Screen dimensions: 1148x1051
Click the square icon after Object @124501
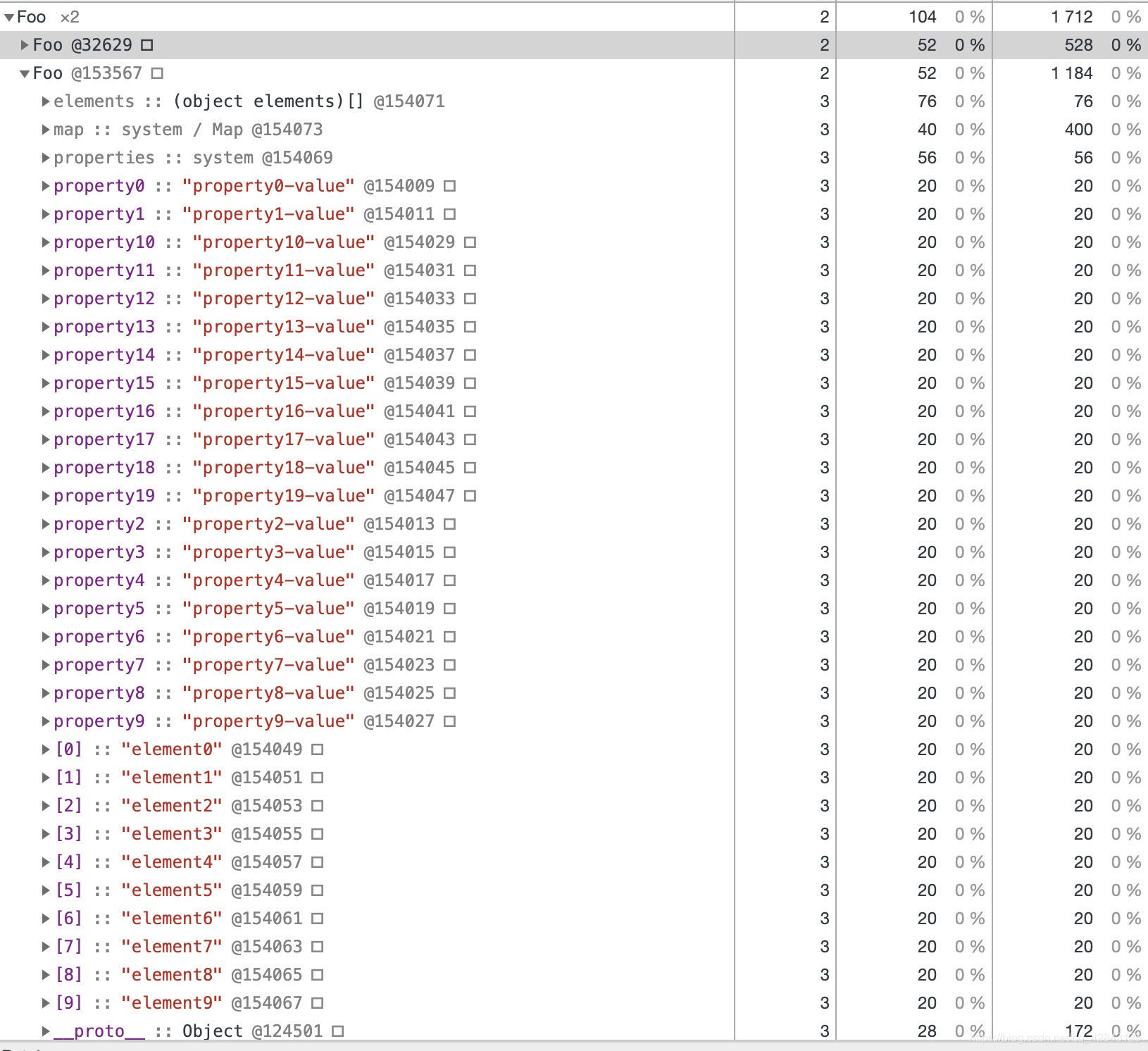(x=338, y=1031)
